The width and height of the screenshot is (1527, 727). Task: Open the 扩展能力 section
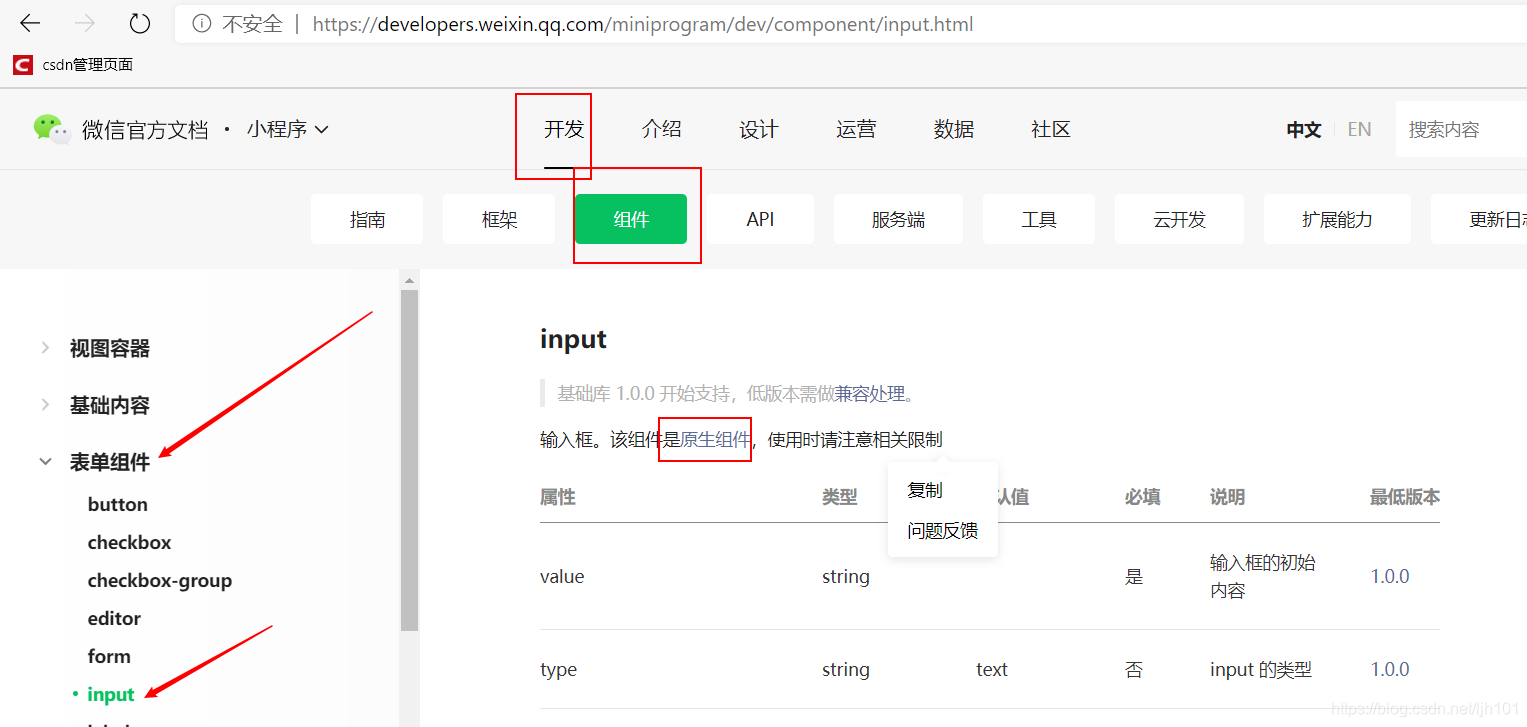pyautogui.click(x=1337, y=219)
